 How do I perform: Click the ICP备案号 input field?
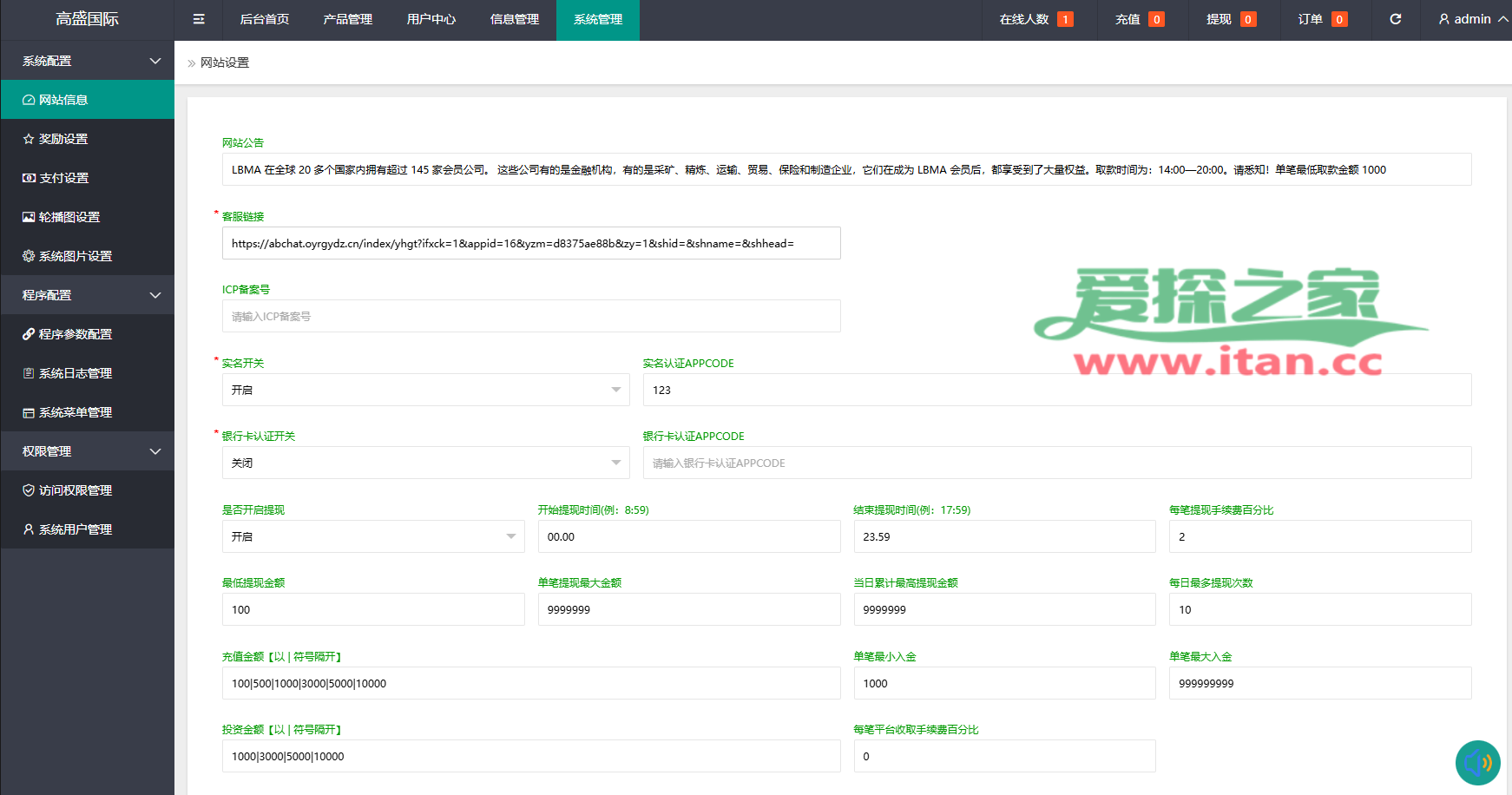530,316
